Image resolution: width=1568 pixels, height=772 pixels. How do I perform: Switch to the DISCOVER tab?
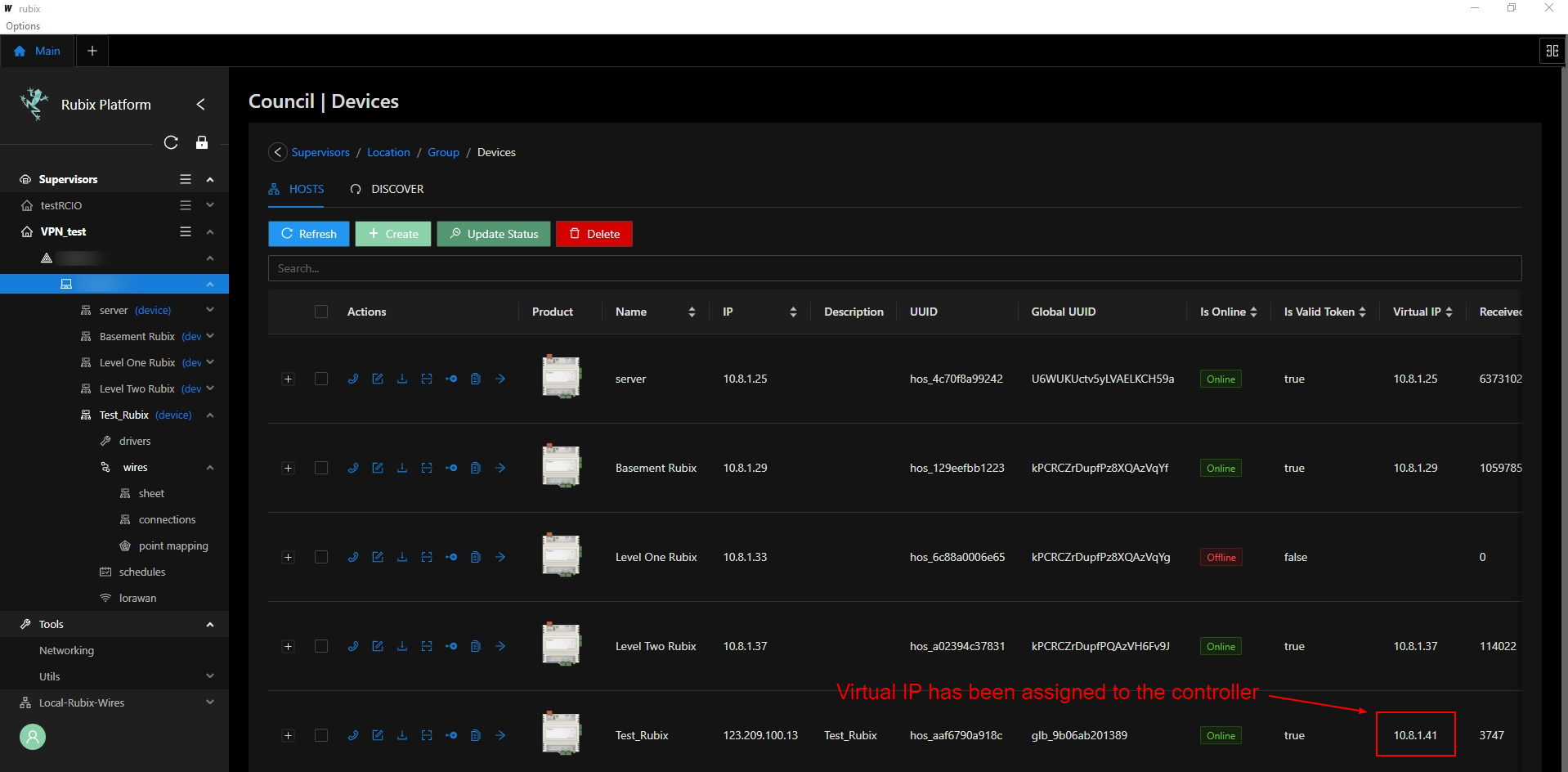click(x=387, y=189)
